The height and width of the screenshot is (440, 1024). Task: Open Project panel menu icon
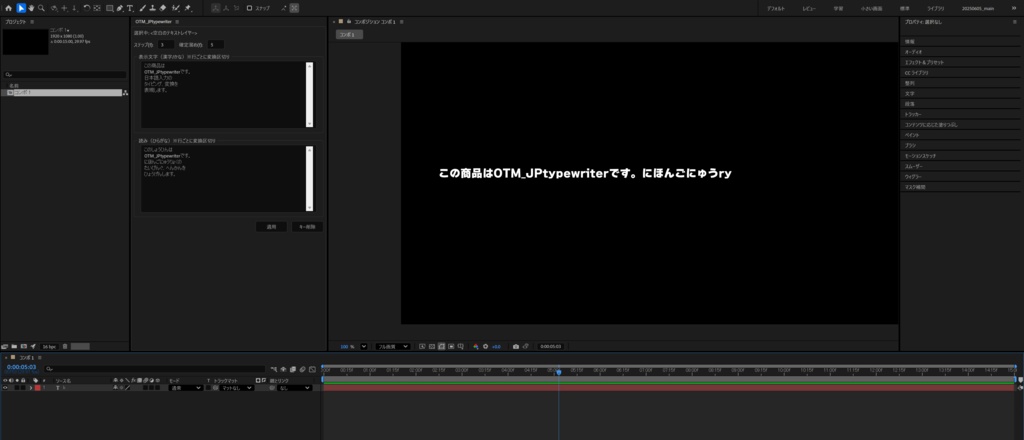(x=32, y=22)
